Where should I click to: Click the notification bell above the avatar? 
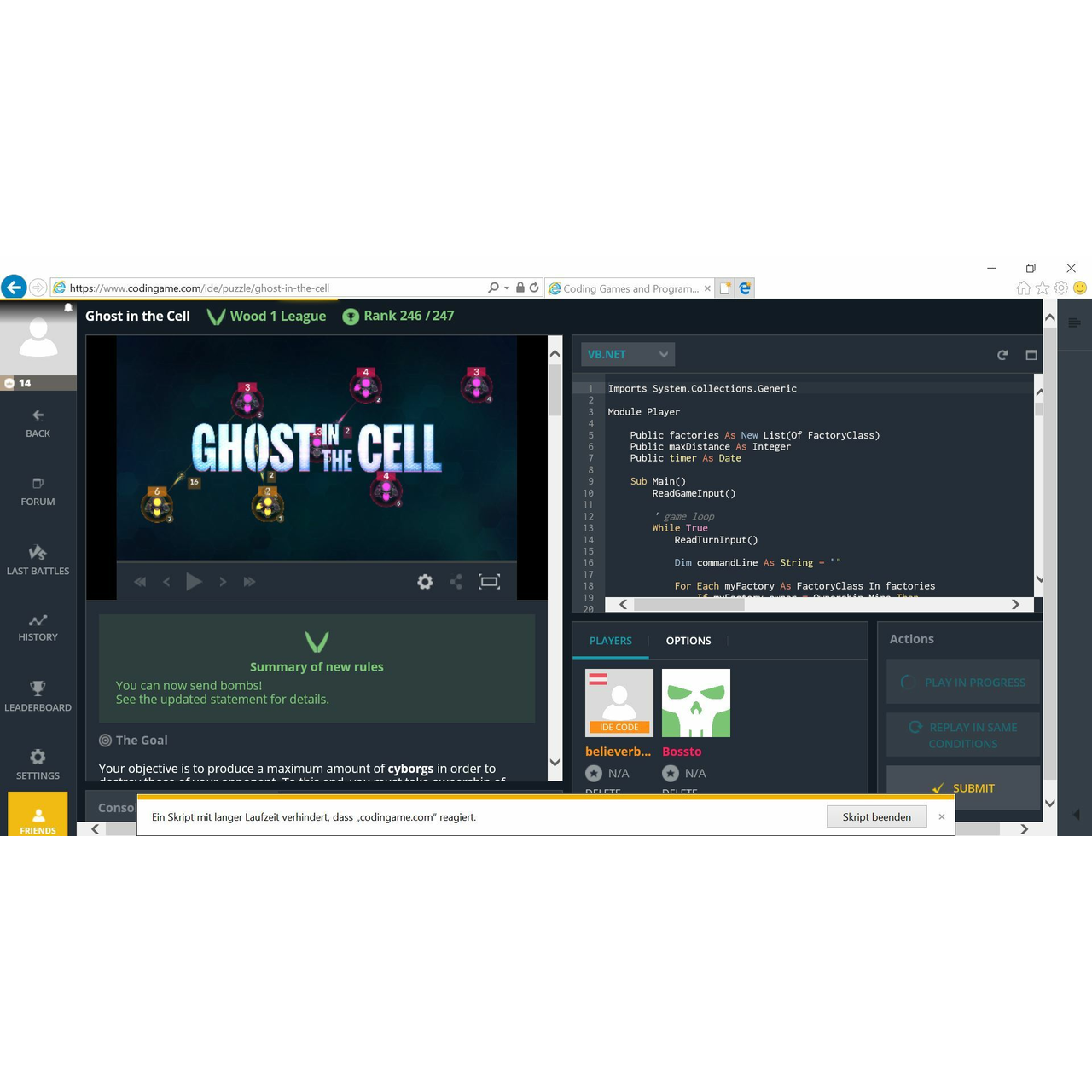(68, 307)
